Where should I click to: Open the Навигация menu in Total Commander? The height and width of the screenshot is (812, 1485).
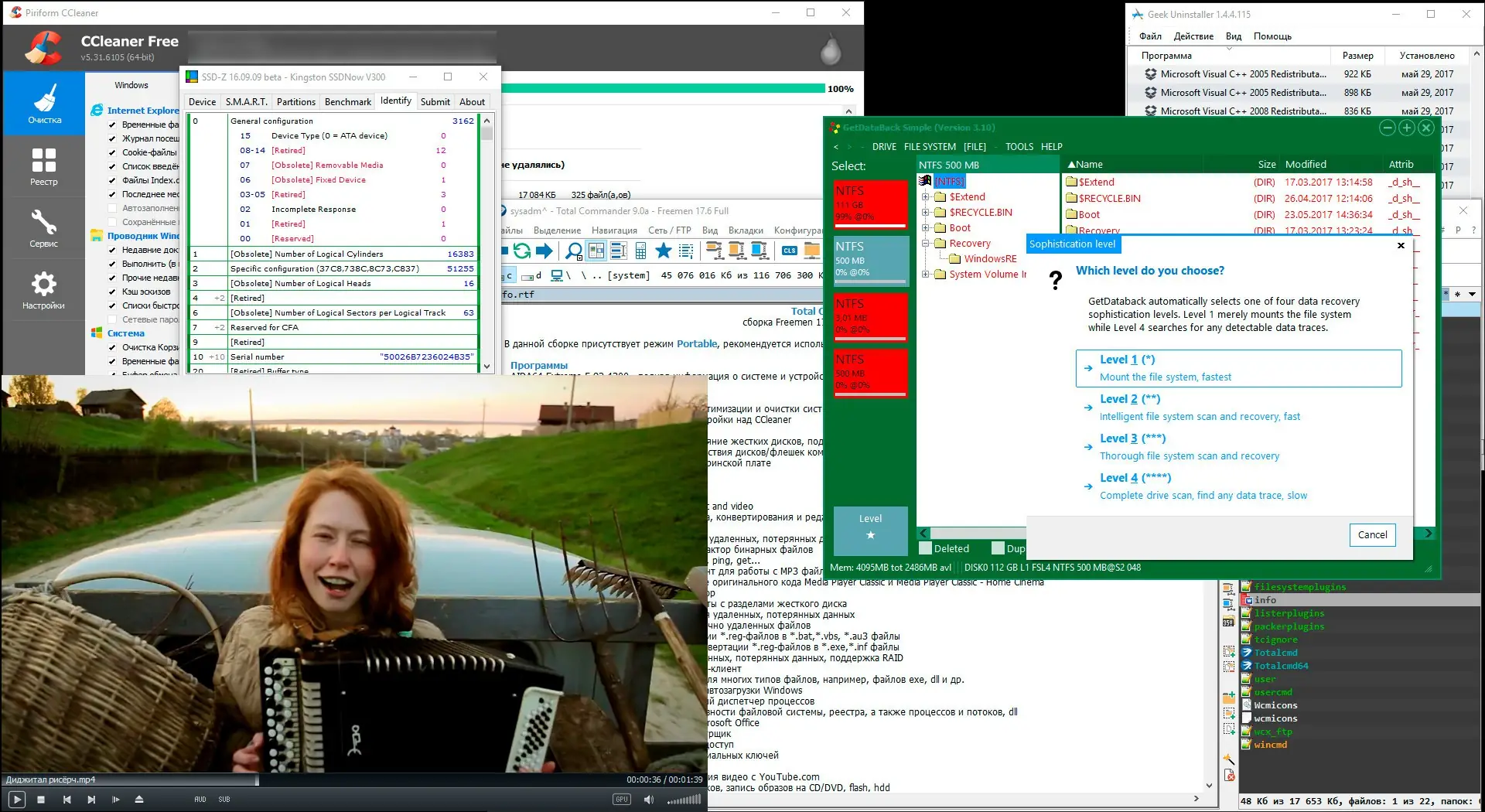tap(614, 230)
